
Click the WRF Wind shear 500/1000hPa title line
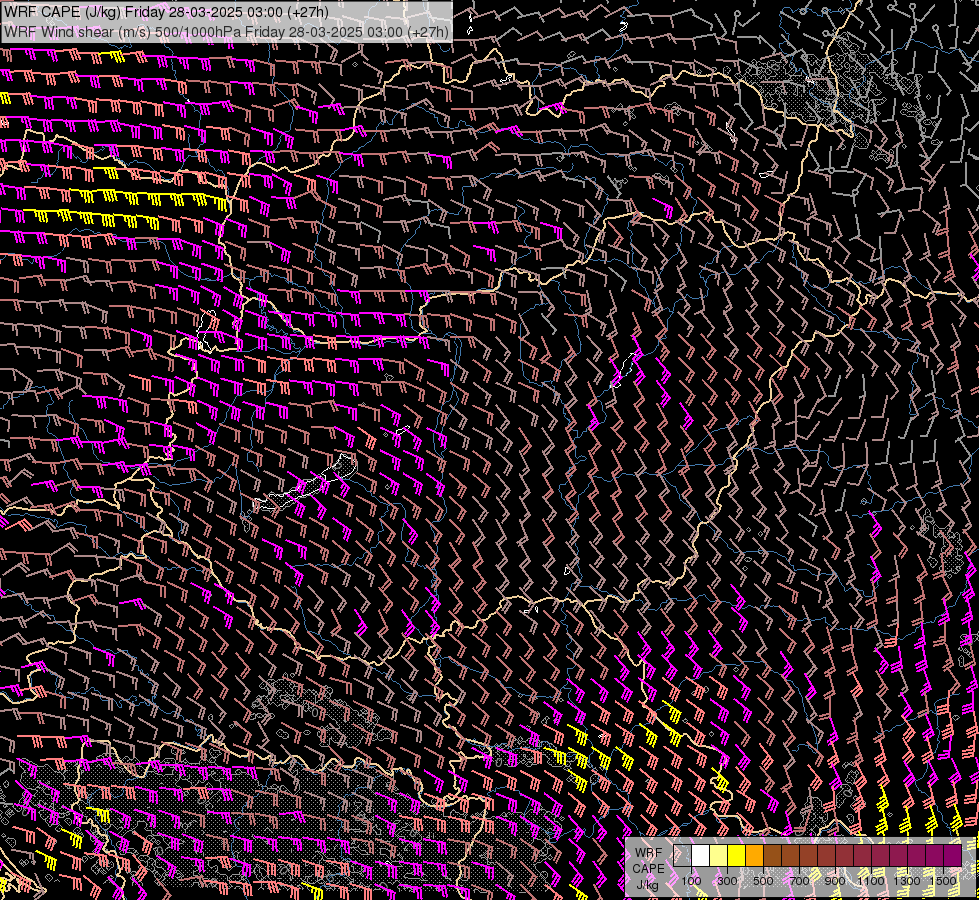coord(226,31)
